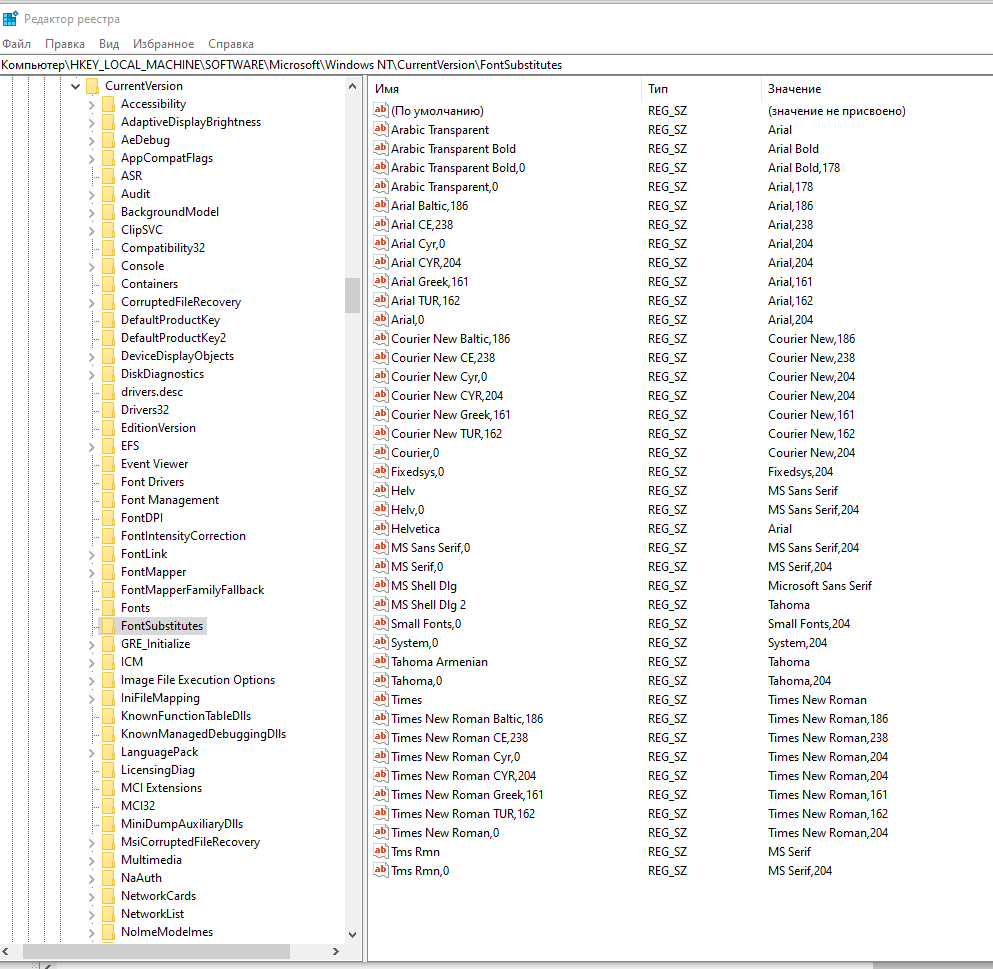This screenshot has width=993, height=969.
Task: Click the string icon for Arial Greek,161
Action: click(x=381, y=281)
